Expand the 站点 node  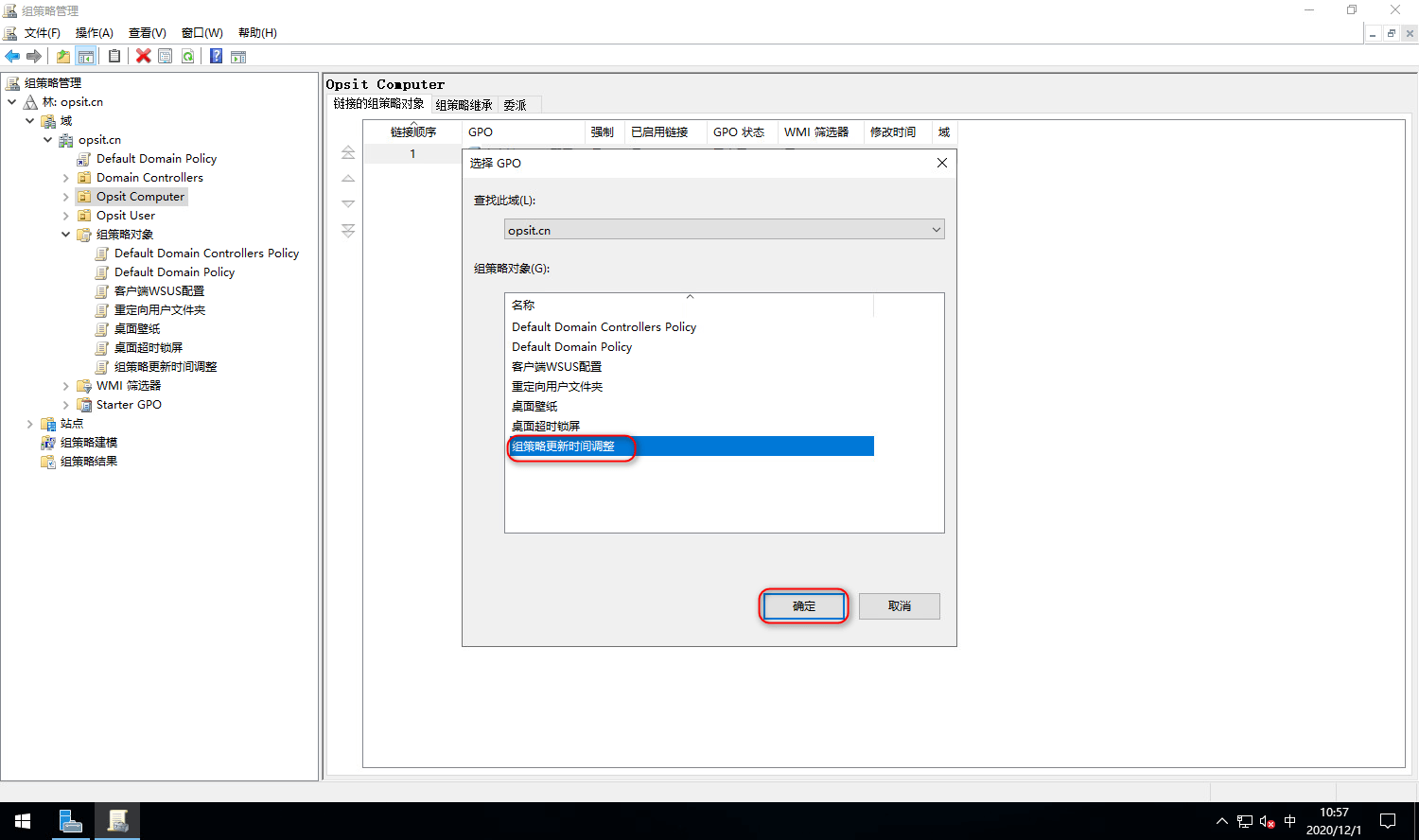[29, 424]
